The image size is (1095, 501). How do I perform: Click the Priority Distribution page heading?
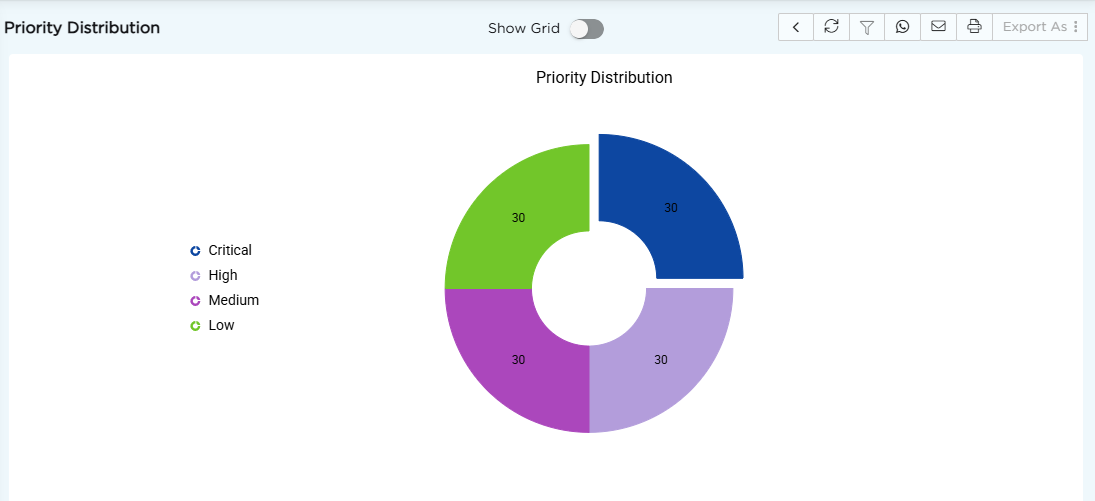[82, 28]
